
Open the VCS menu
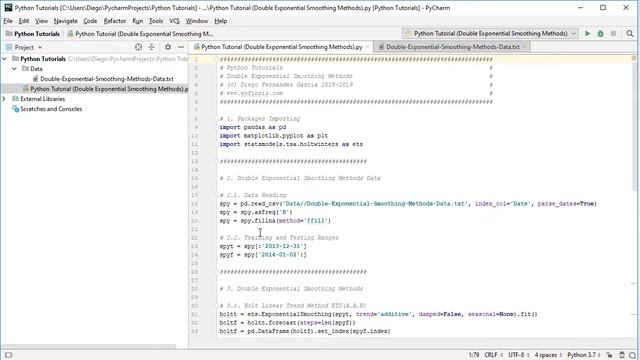coord(174,21)
